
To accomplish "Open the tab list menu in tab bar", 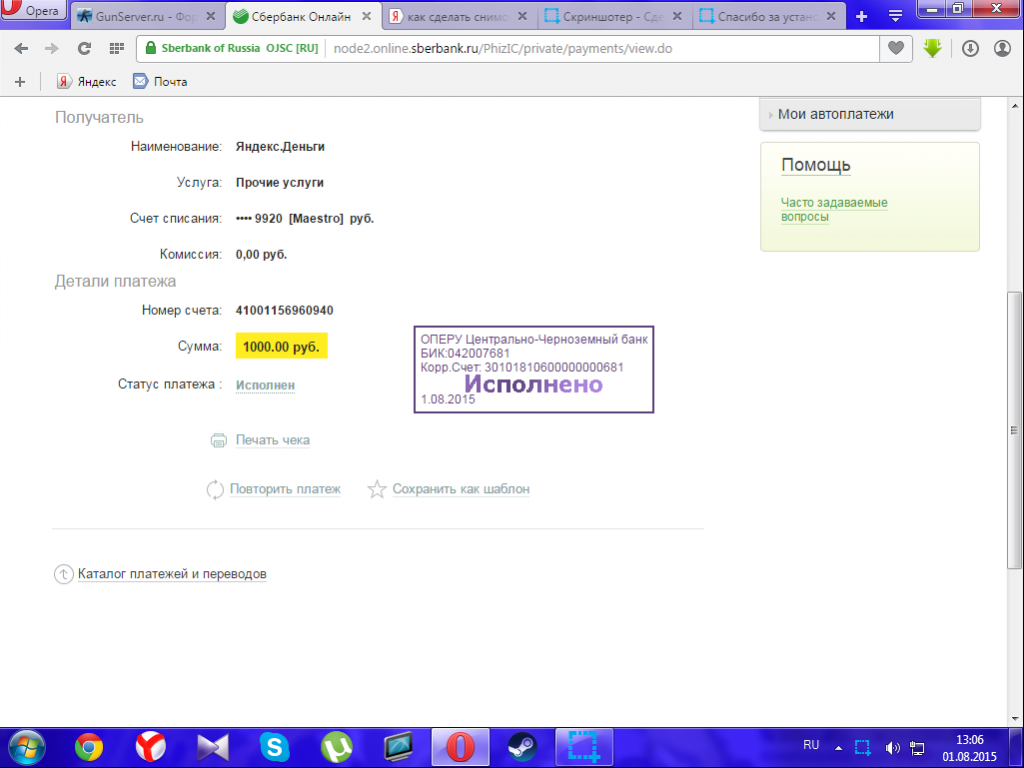I will click(895, 16).
